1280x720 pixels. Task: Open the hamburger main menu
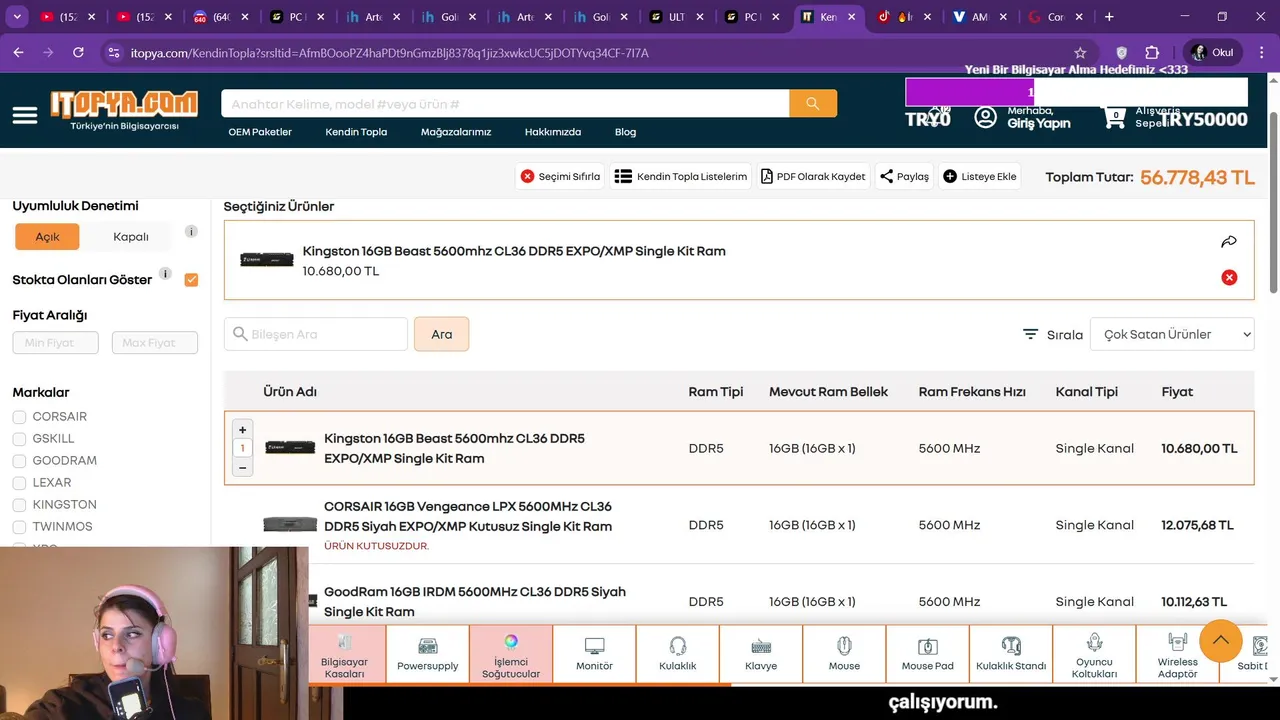click(x=25, y=115)
